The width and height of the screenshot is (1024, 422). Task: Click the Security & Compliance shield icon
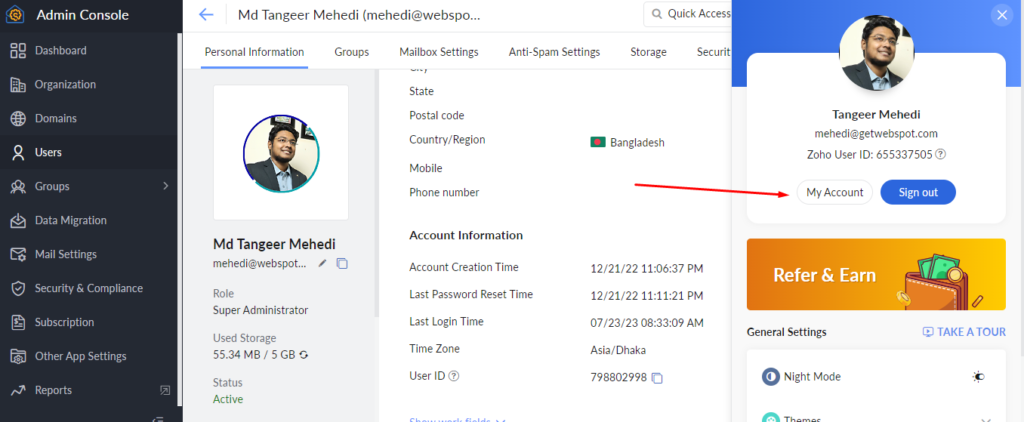18,288
